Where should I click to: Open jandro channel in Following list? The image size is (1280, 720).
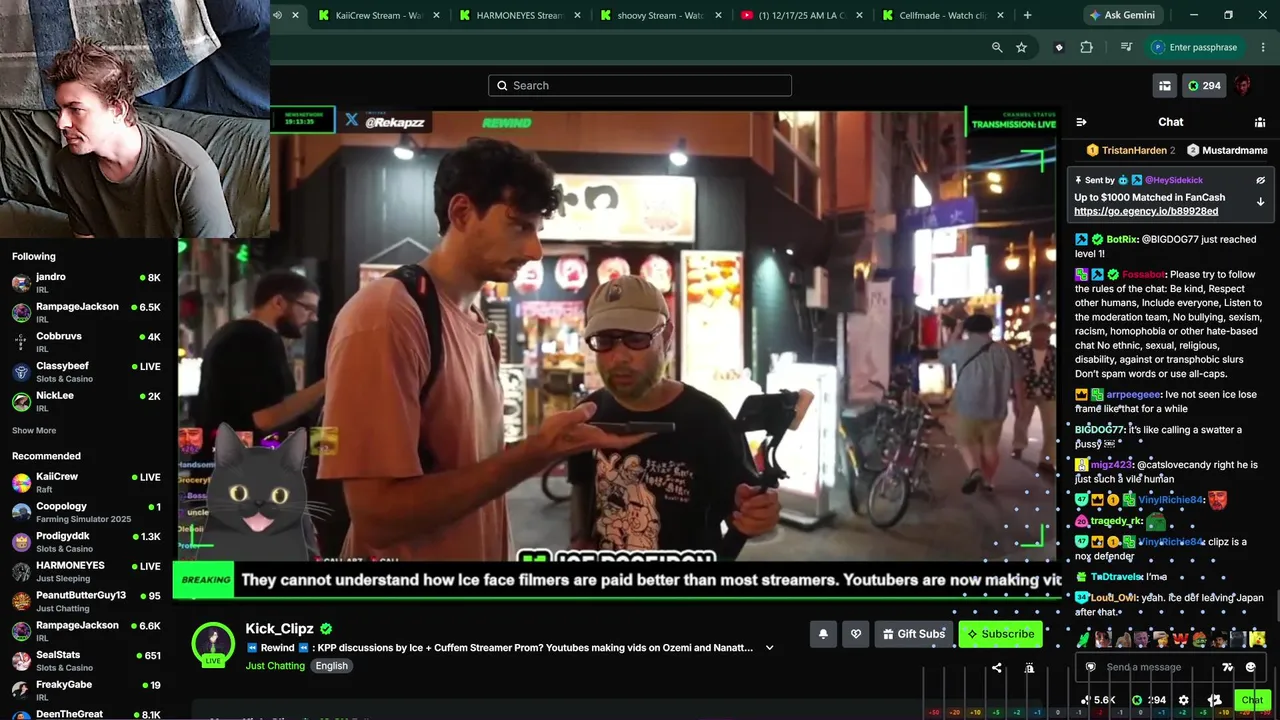(86, 282)
